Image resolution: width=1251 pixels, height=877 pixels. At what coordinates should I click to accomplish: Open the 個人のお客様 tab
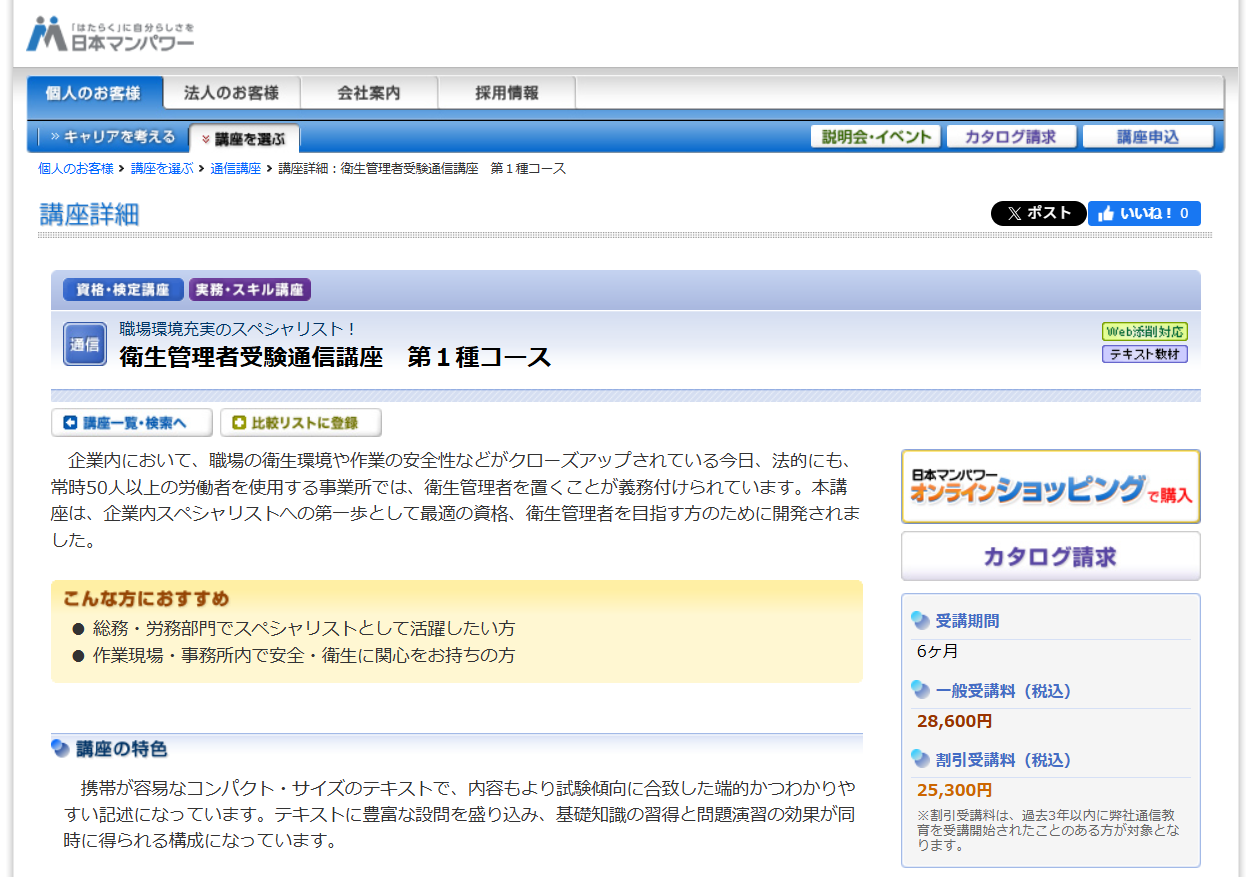point(94,93)
